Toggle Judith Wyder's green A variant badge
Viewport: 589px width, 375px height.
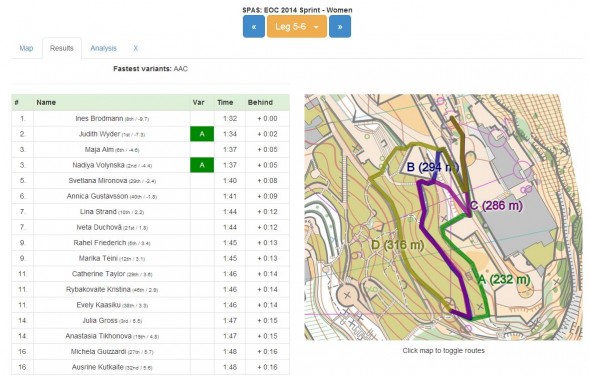click(x=202, y=134)
